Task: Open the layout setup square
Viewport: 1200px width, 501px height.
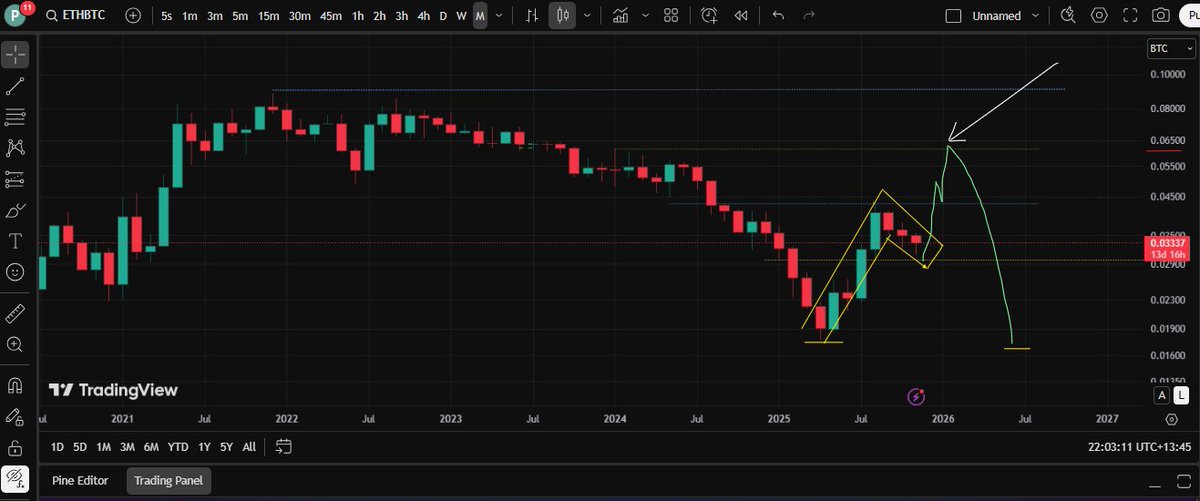Action: pos(953,16)
